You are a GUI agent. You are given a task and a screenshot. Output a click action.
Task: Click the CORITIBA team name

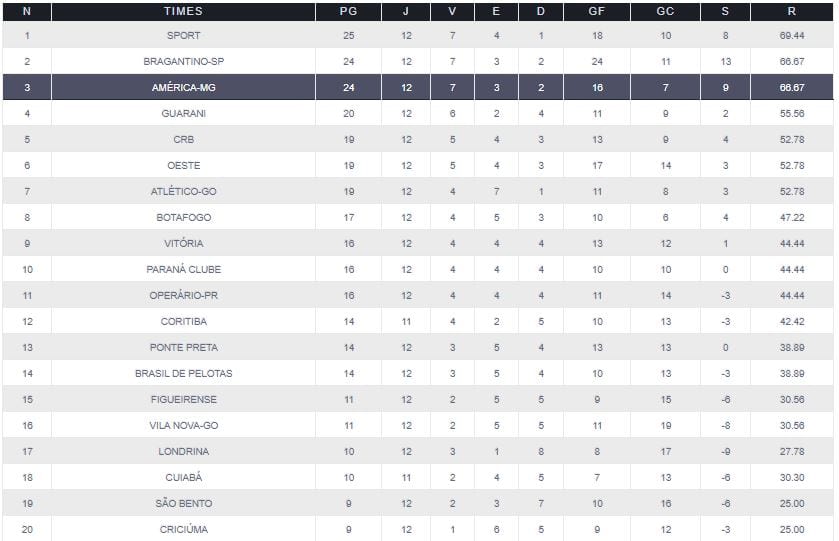(x=184, y=322)
